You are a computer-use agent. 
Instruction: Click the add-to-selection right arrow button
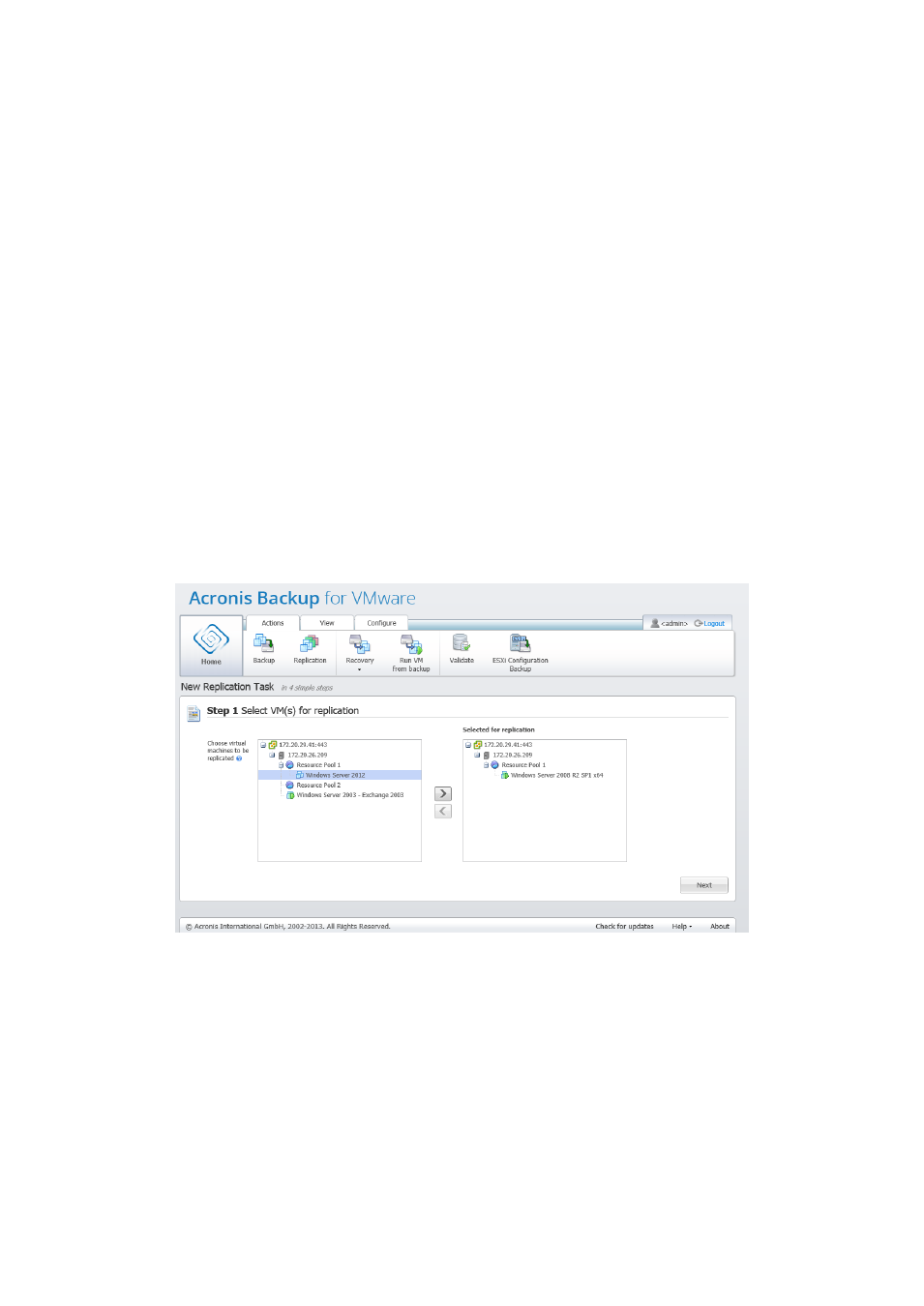point(443,793)
